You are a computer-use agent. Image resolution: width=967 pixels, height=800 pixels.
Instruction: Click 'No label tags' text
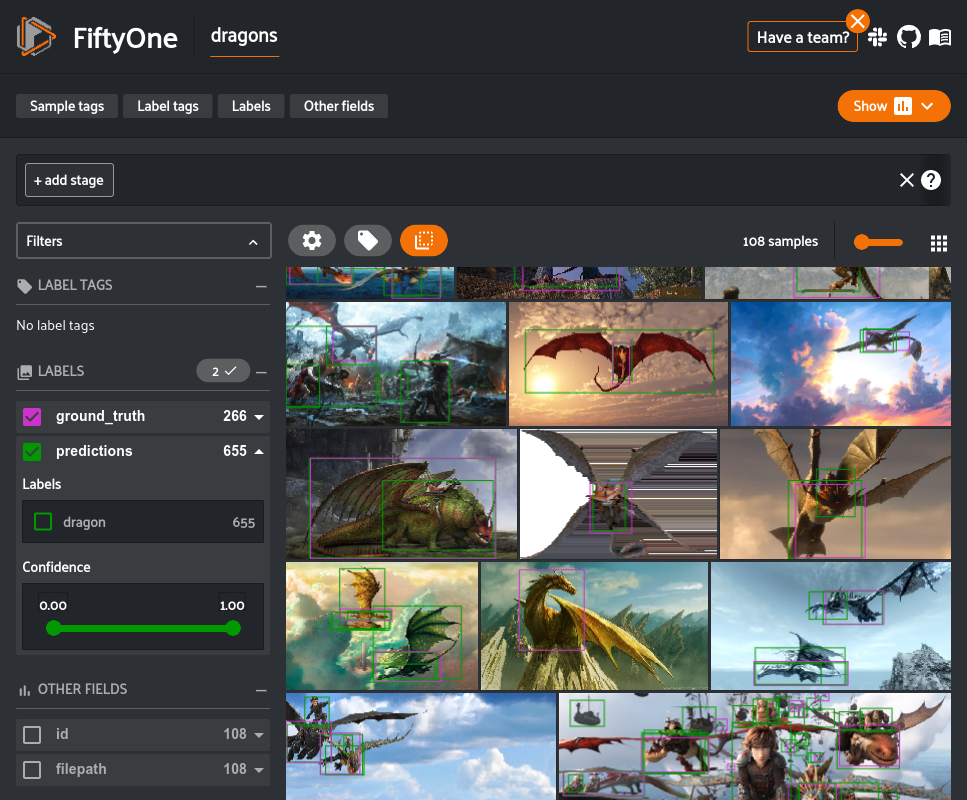coord(56,326)
